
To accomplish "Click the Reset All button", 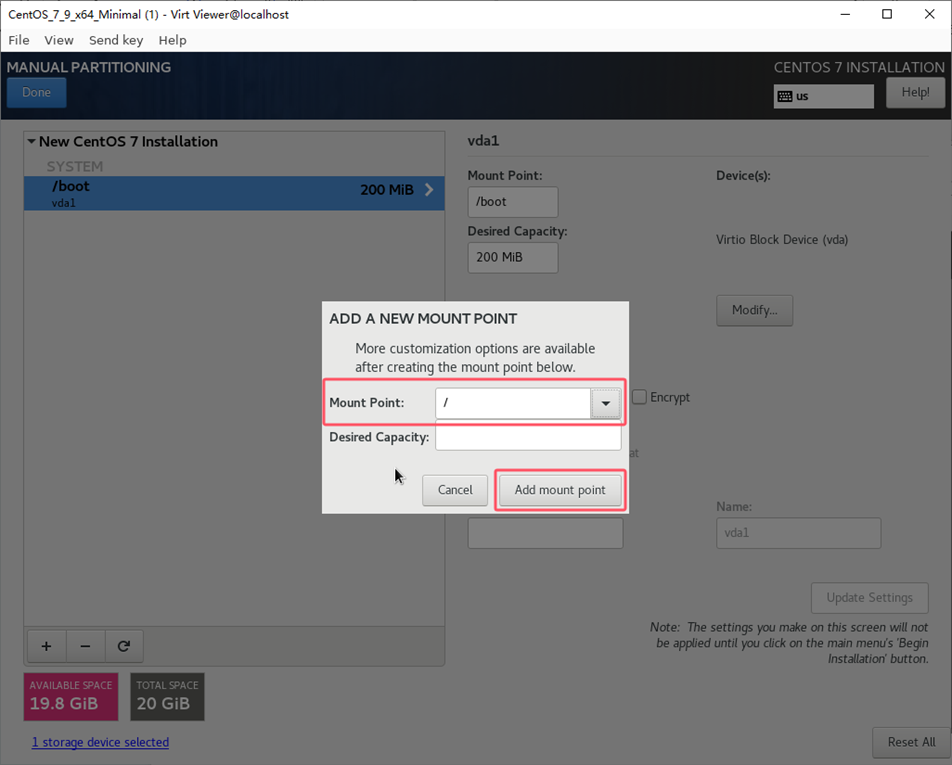I will (911, 742).
